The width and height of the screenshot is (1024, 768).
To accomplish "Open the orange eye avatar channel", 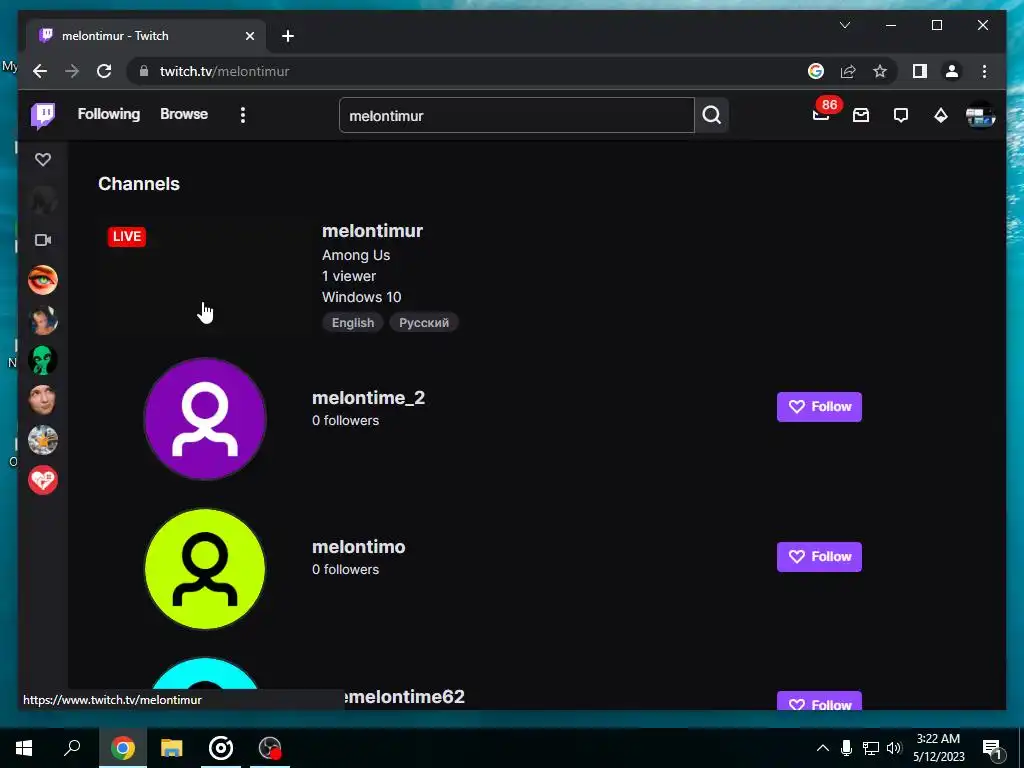I will (x=43, y=280).
